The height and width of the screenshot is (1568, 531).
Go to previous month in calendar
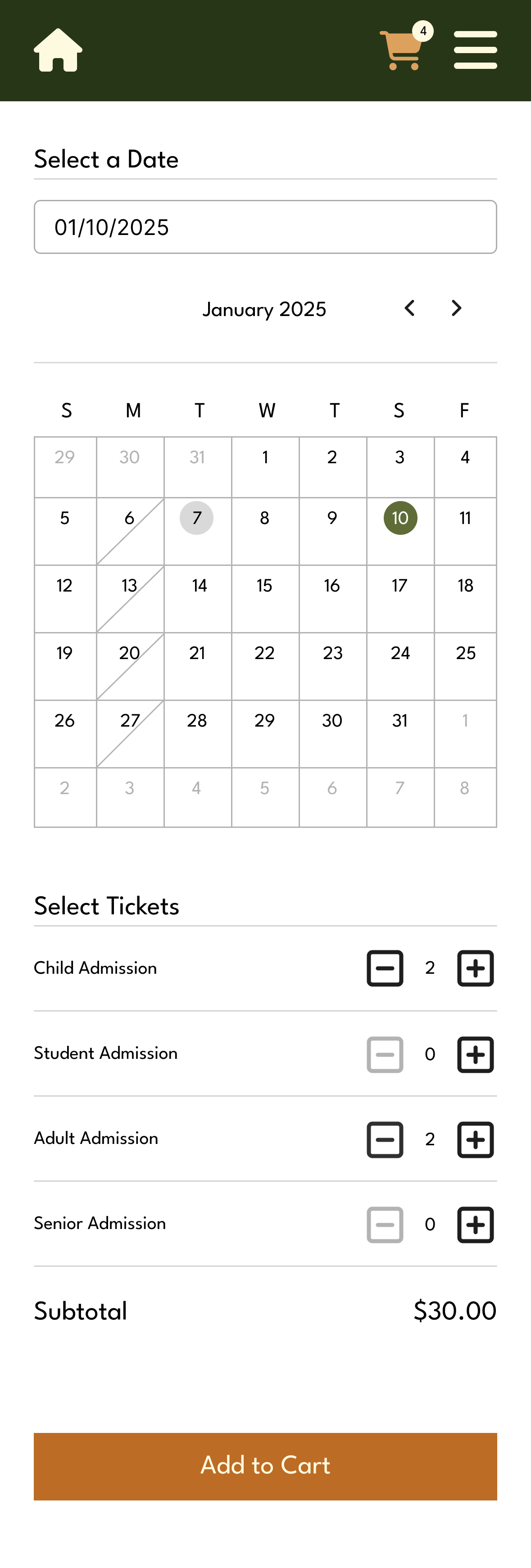click(410, 308)
